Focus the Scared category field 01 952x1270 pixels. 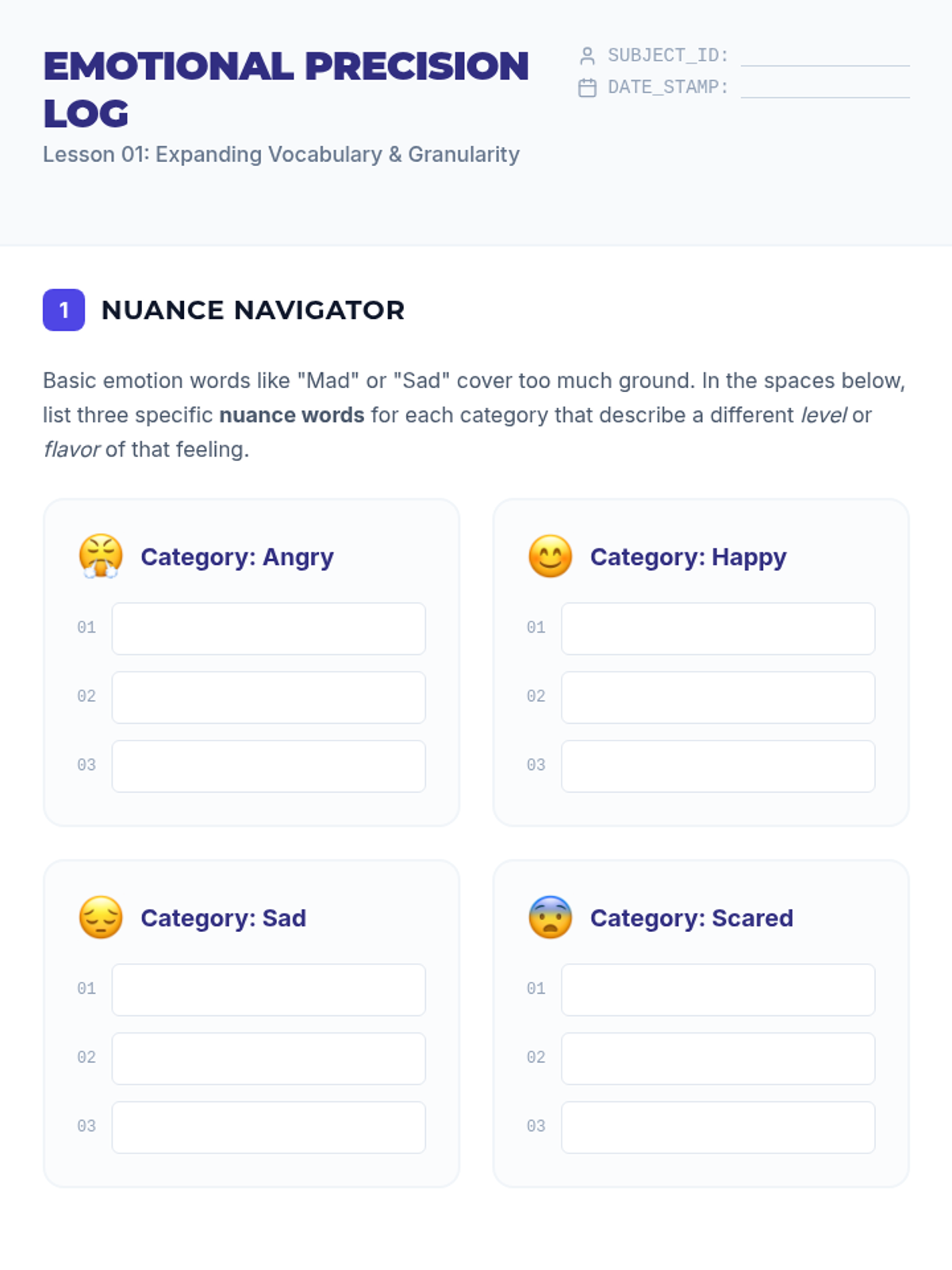point(718,990)
